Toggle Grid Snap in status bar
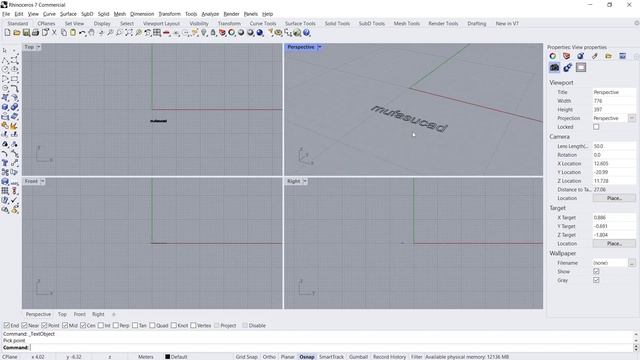The width and height of the screenshot is (640, 360). click(247, 357)
